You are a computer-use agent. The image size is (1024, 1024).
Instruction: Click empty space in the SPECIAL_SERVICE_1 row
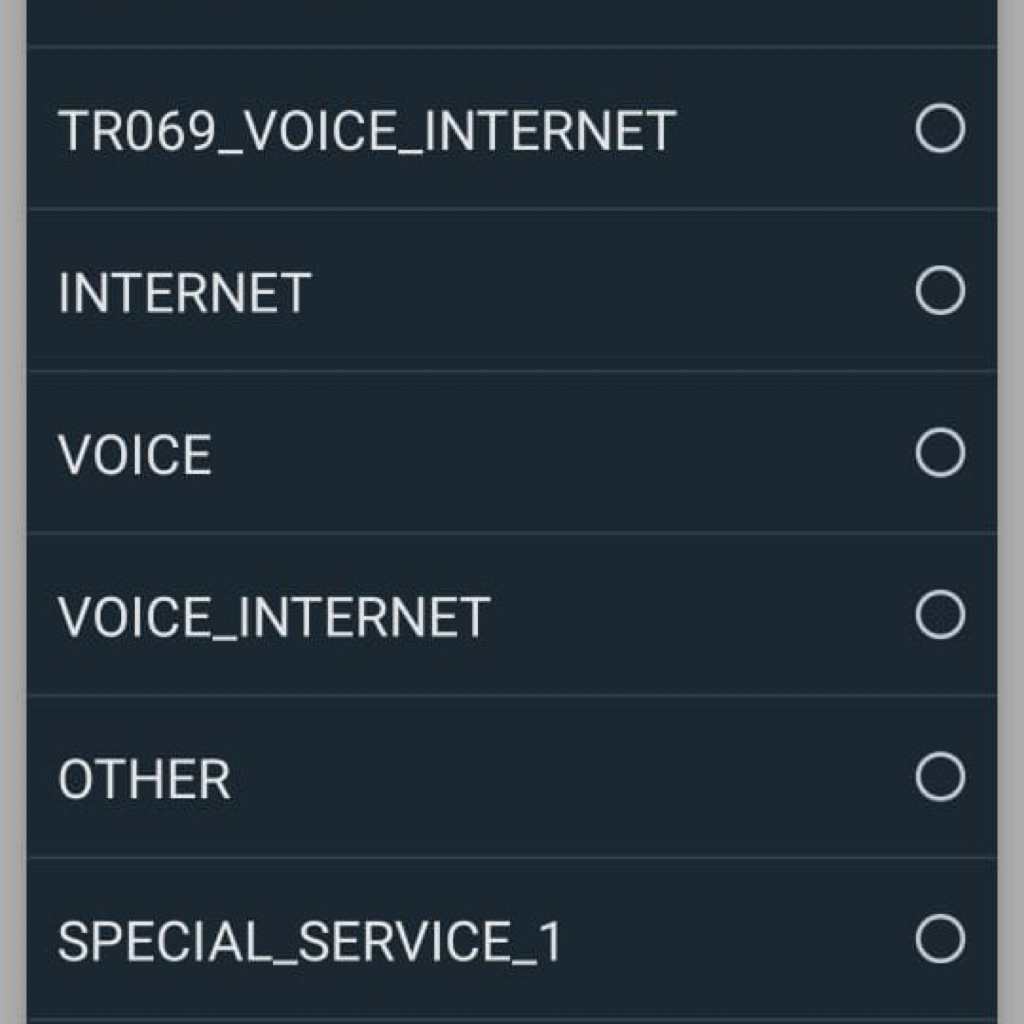click(x=740, y=941)
